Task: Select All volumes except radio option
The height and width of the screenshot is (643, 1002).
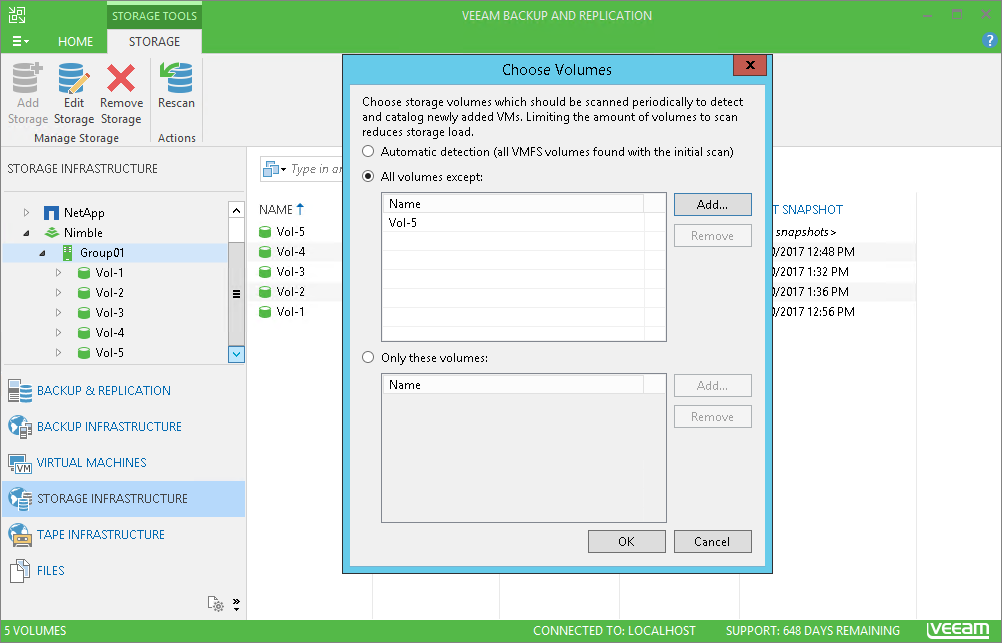Action: (368, 176)
